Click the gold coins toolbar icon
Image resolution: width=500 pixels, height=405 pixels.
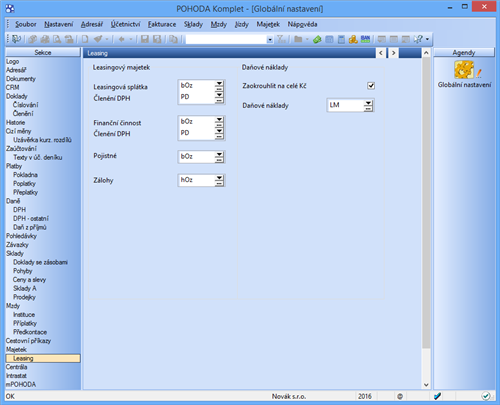click(x=353, y=39)
